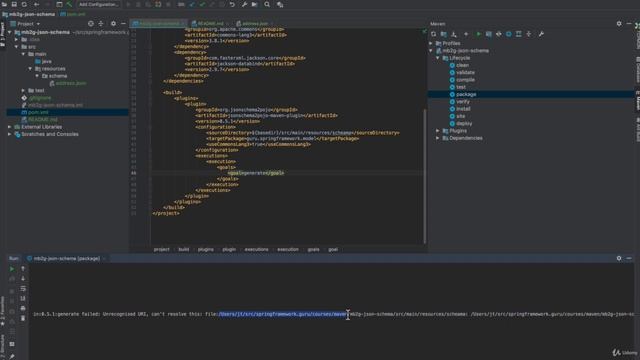Click the green Build hammer icon
The height and width of the screenshot is (360, 640).
point(69,4)
